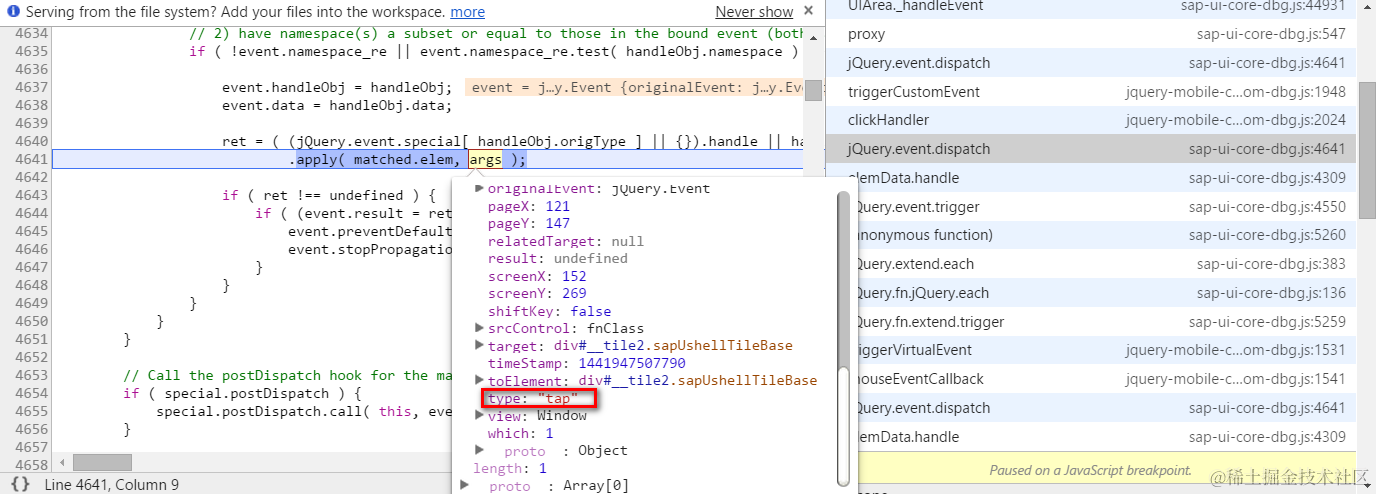The width and height of the screenshot is (1376, 494).
Task: Expand the target div#__tile2 property
Action: click(x=479, y=345)
